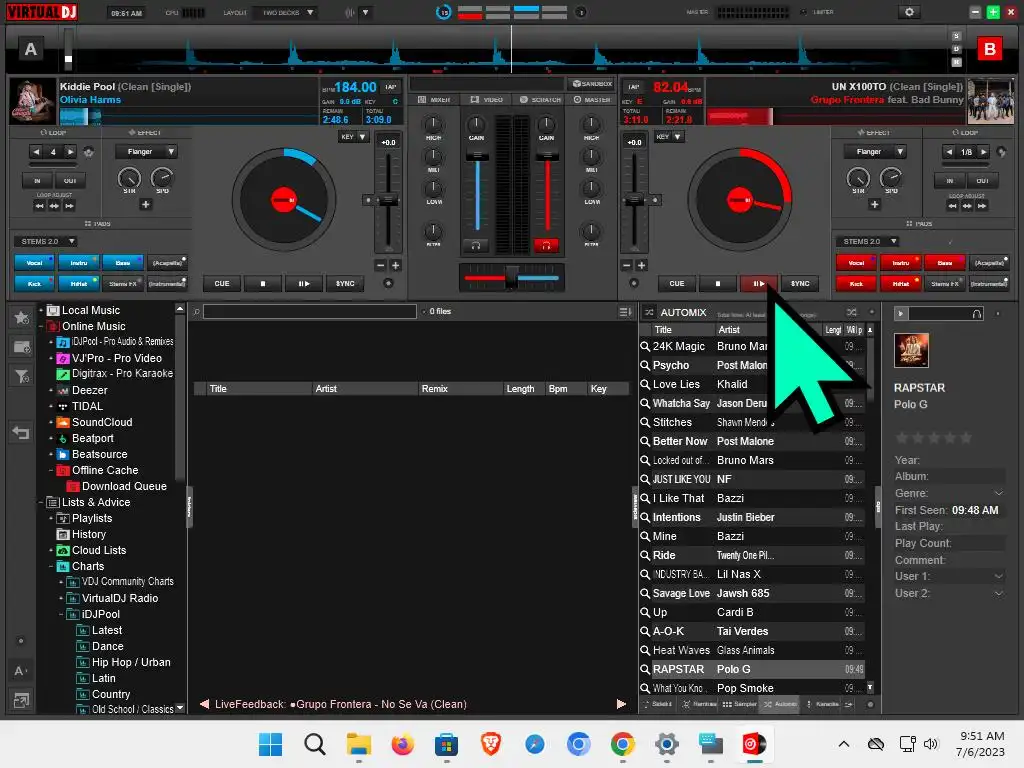Open favorites star sidebar icon
This screenshot has width=1024, height=768.
pos(22,318)
